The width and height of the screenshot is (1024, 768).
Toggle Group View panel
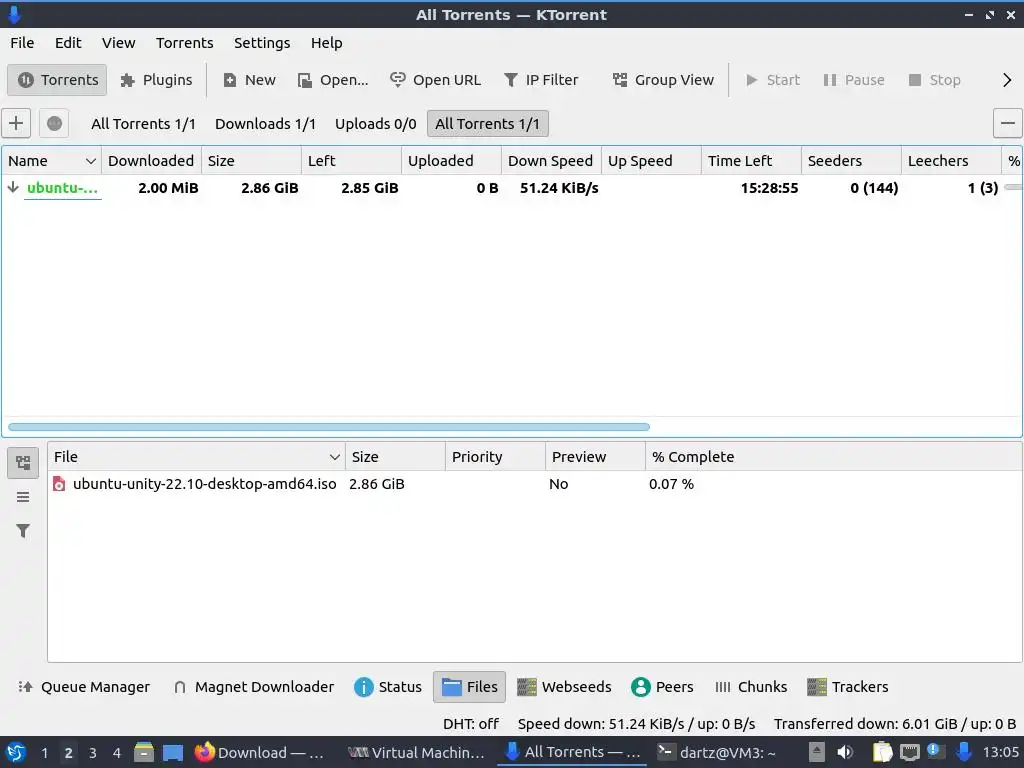click(663, 80)
